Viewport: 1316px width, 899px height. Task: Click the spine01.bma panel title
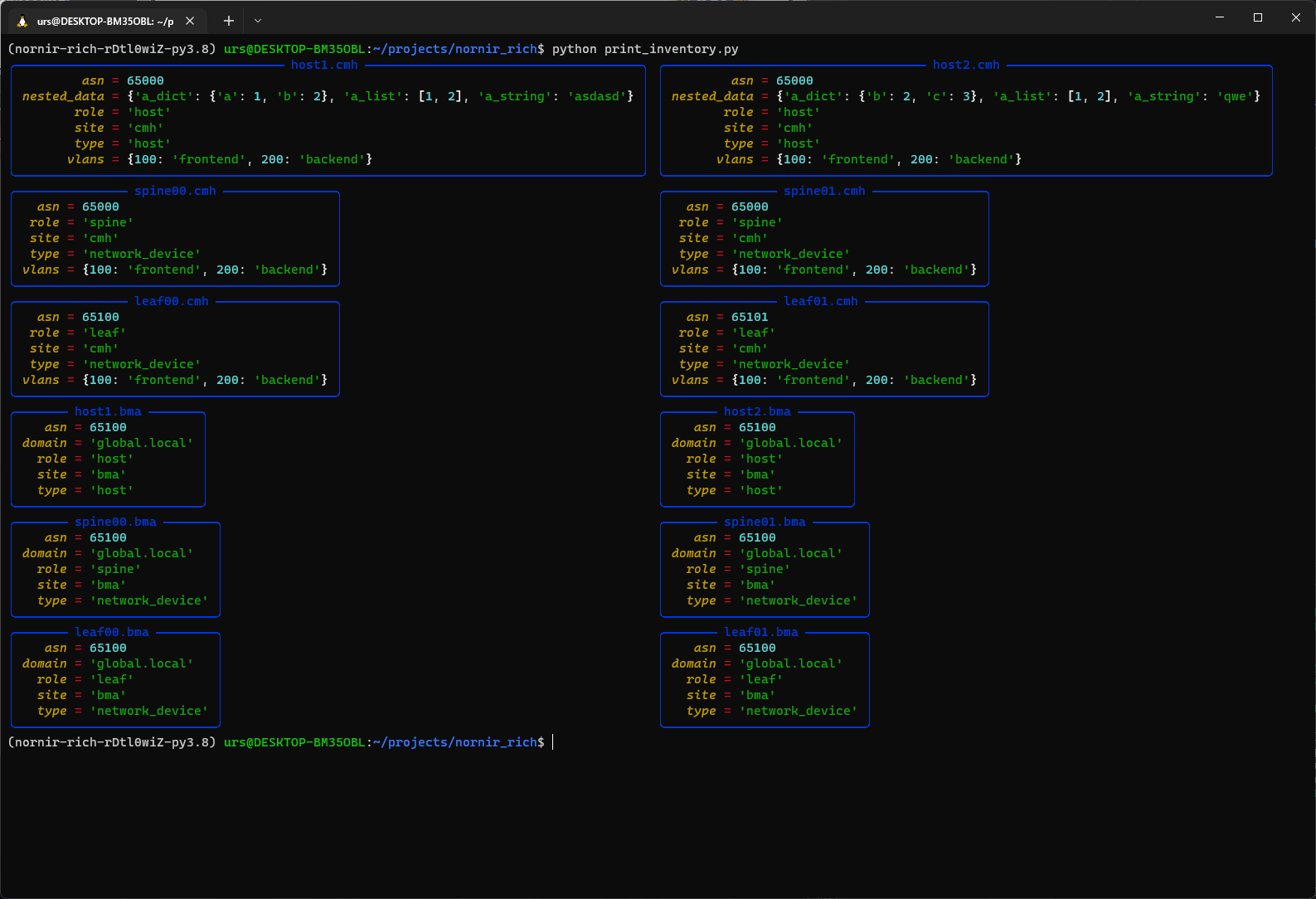[x=765, y=522]
